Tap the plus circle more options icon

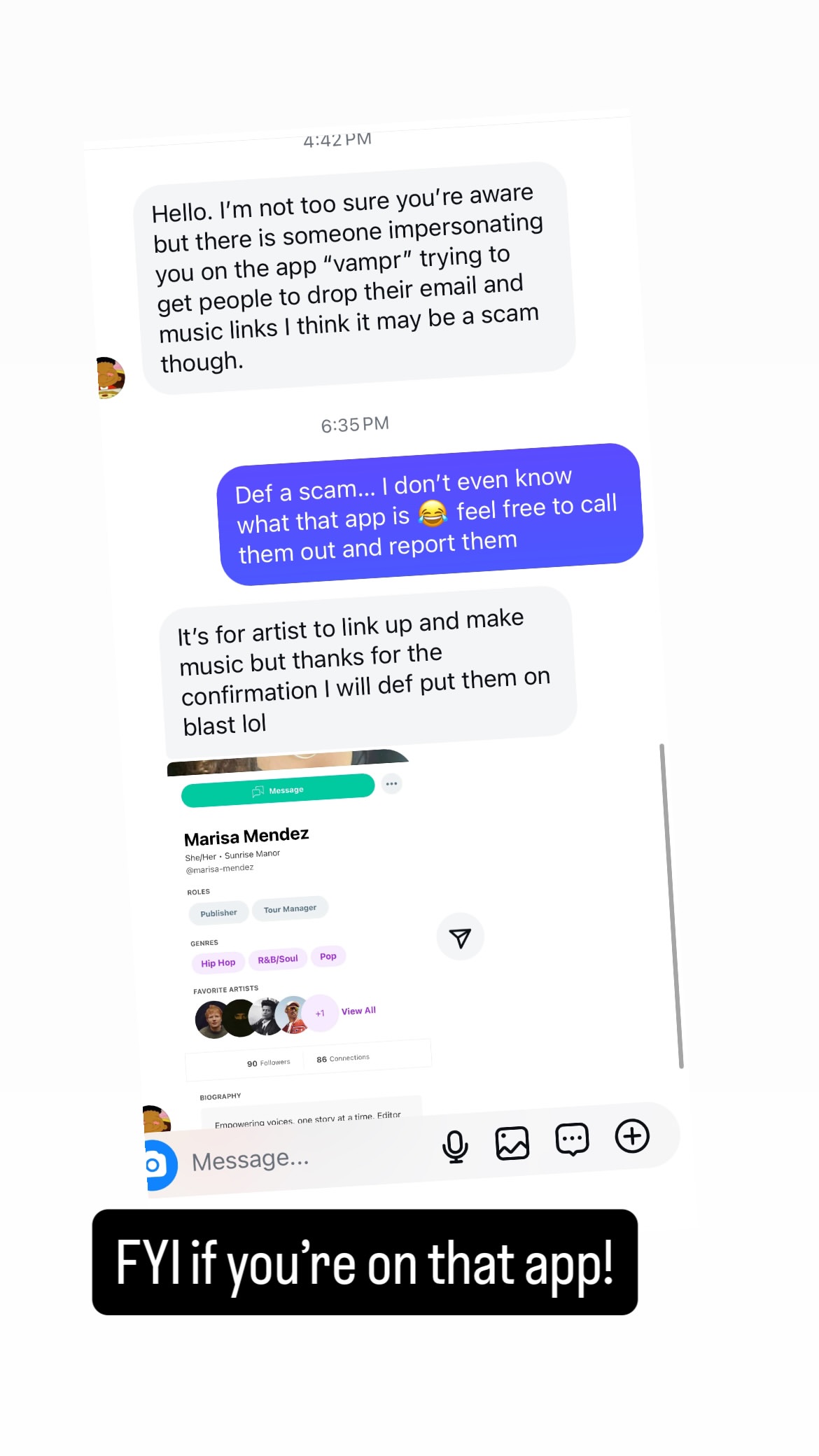tap(632, 1135)
